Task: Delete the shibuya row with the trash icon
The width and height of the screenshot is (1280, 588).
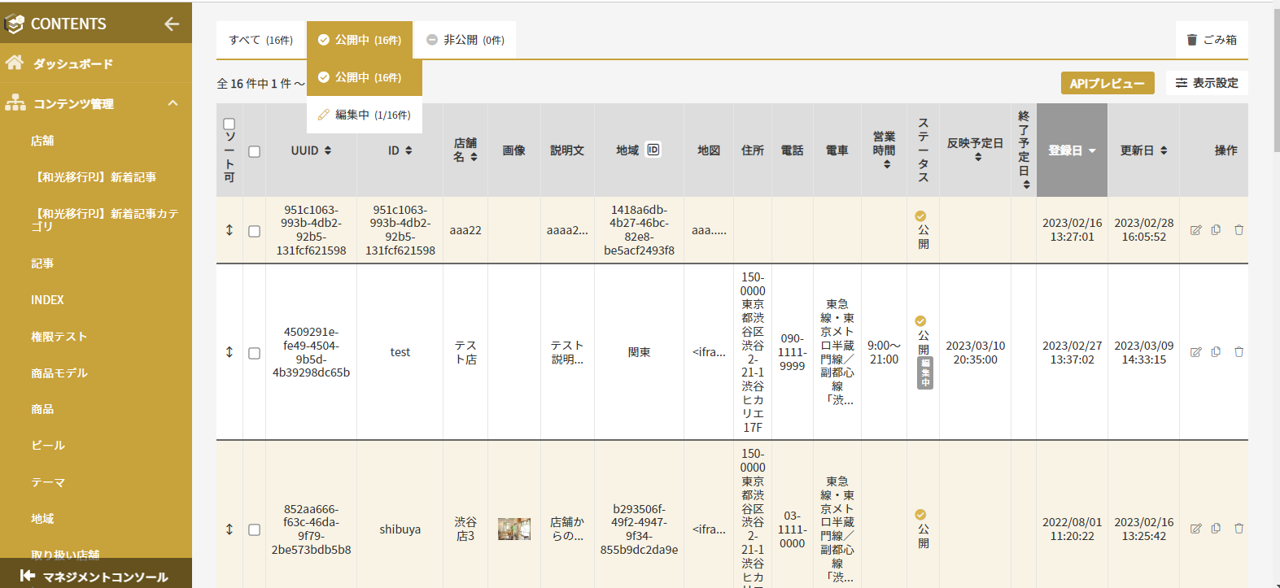Action: (x=1239, y=529)
